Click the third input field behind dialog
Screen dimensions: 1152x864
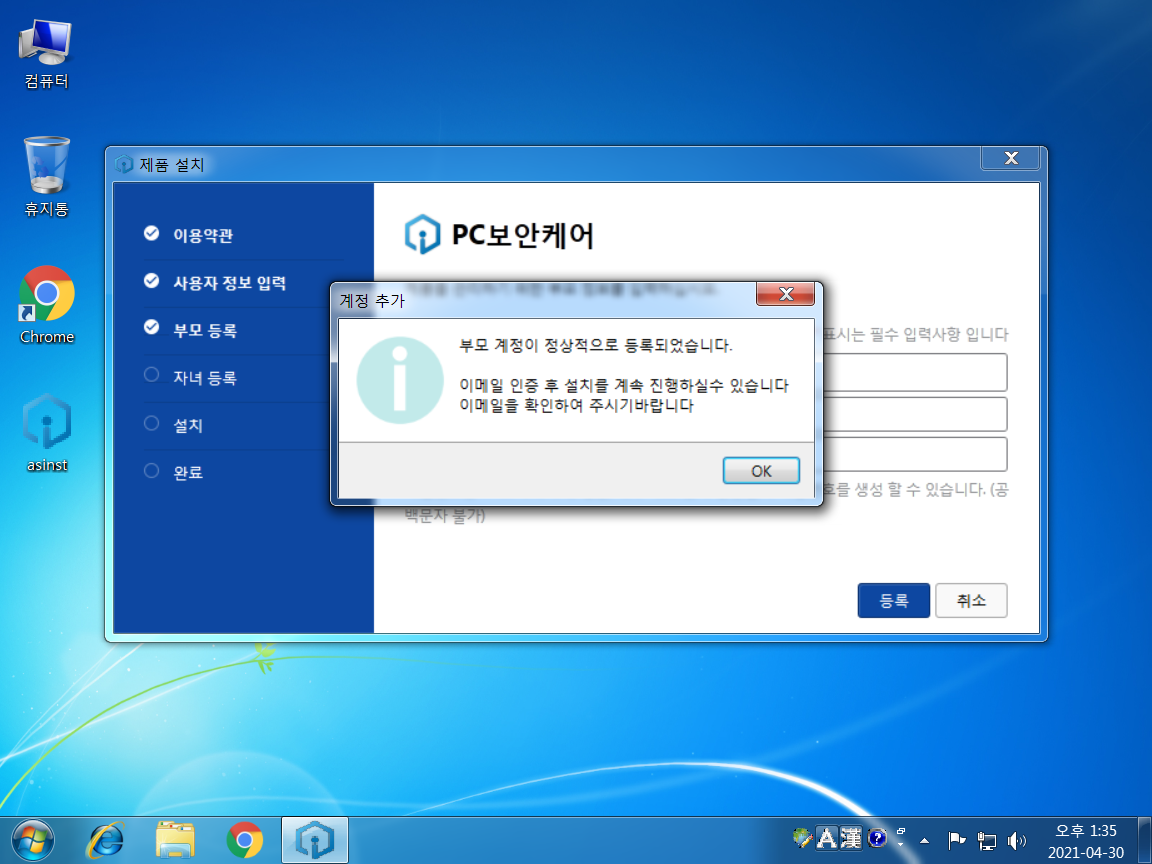pyautogui.click(x=914, y=455)
